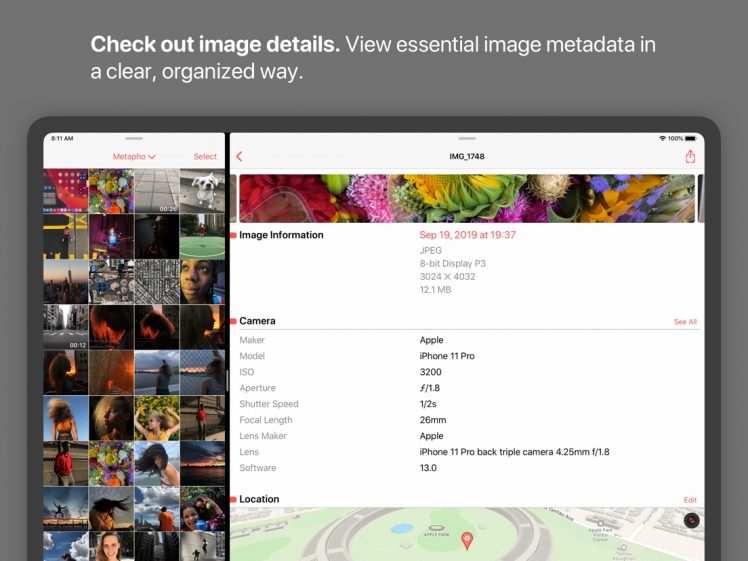Tap the red map location pin
The height and width of the screenshot is (561, 748).
click(466, 540)
